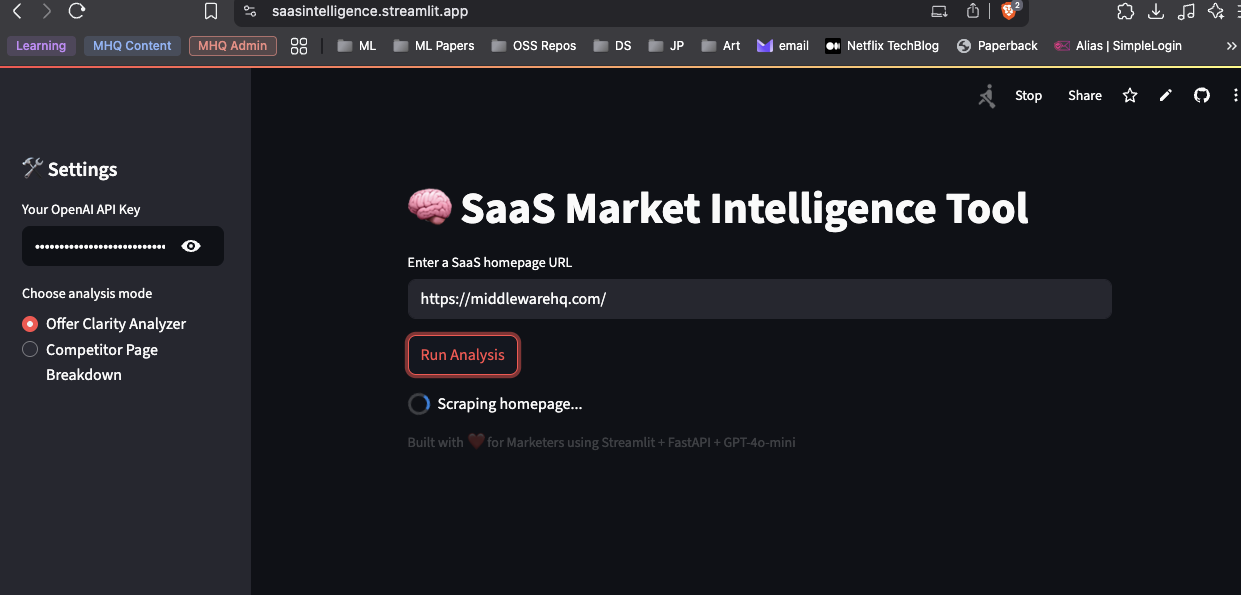Edit the app with the pencil icon
Screen dimensions: 1241x595
point(1166,96)
